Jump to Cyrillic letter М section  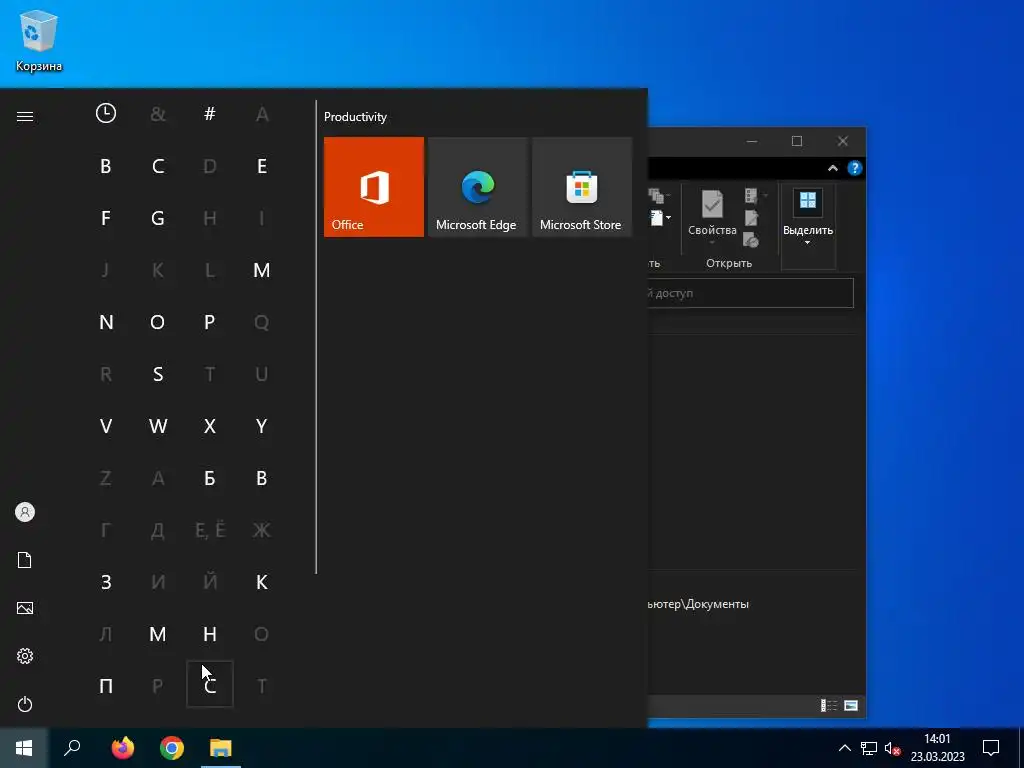pyautogui.click(x=157, y=634)
